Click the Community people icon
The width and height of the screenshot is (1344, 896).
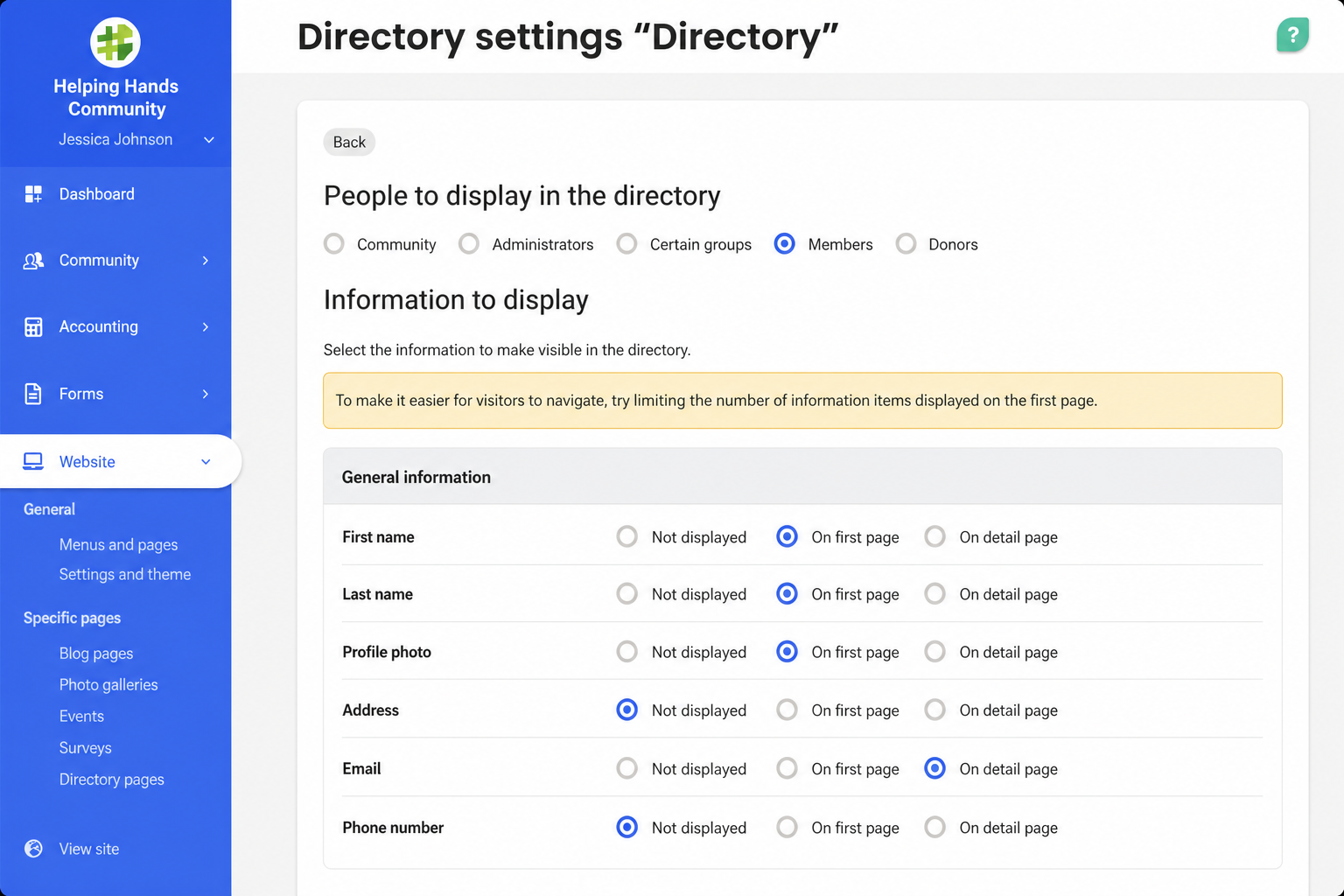[33, 261]
